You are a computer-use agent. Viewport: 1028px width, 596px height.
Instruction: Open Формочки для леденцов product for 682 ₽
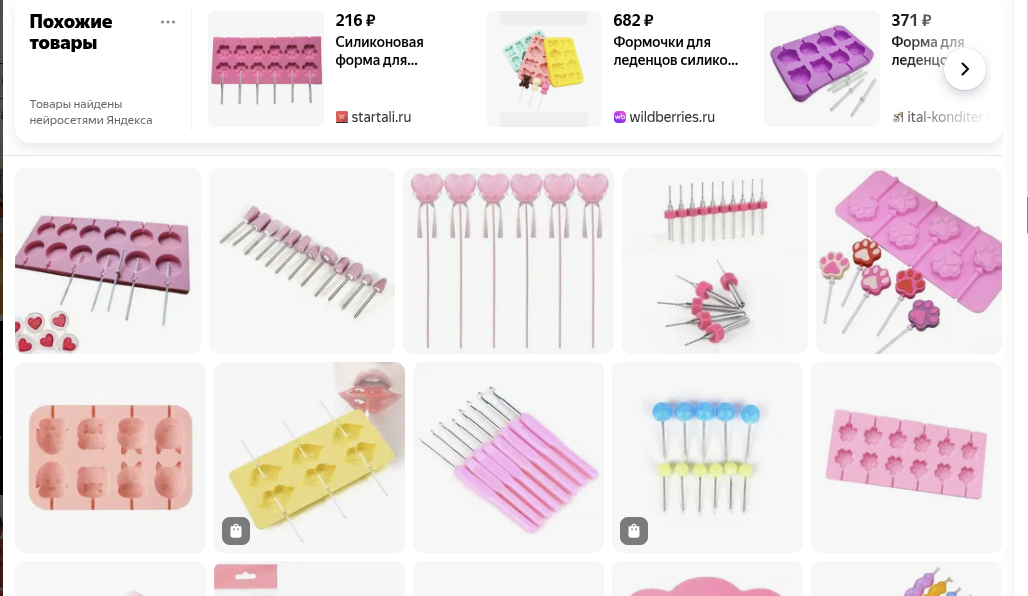[676, 51]
